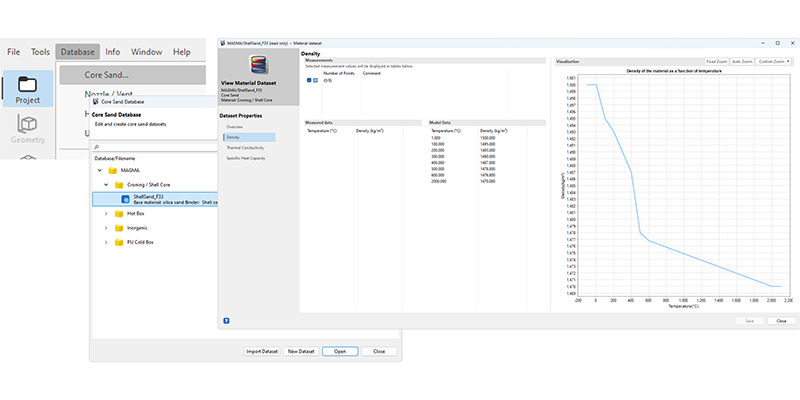Click Model Data temperature value 400.000
Image resolution: width=800 pixels, height=400 pixels.
point(438,163)
